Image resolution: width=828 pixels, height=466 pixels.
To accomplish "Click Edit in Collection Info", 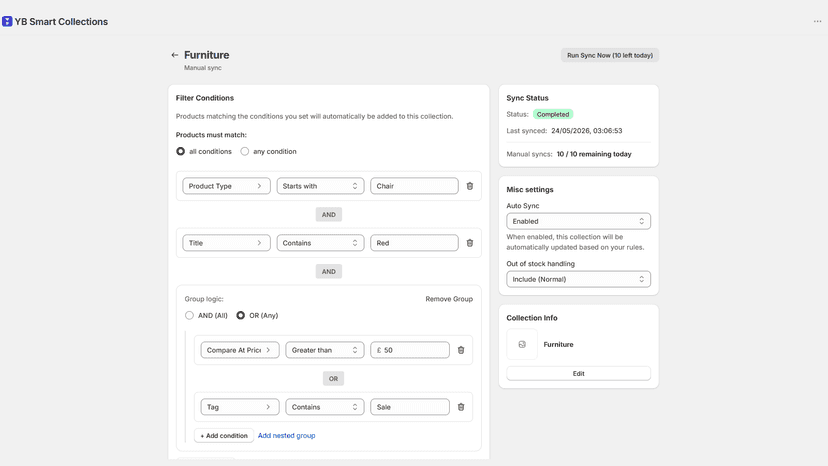I will tap(578, 374).
